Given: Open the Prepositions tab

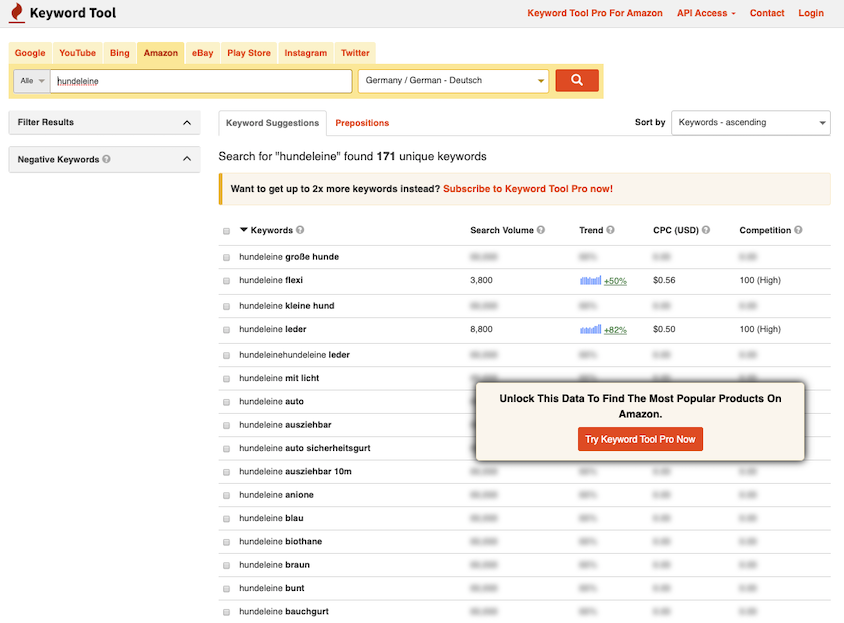Looking at the screenshot, I should [362, 123].
